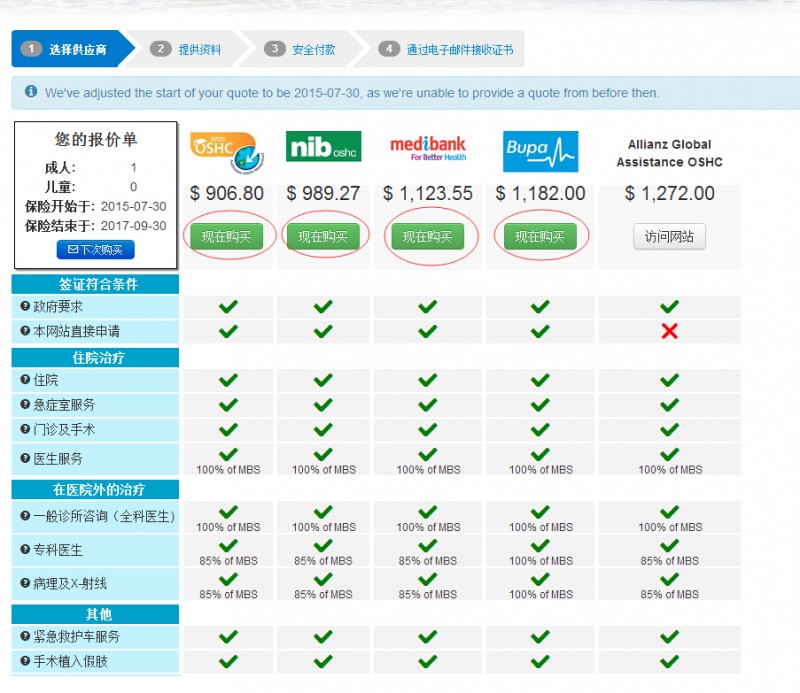Click the nib oshc logo
The height and width of the screenshot is (693, 800).
point(323,146)
